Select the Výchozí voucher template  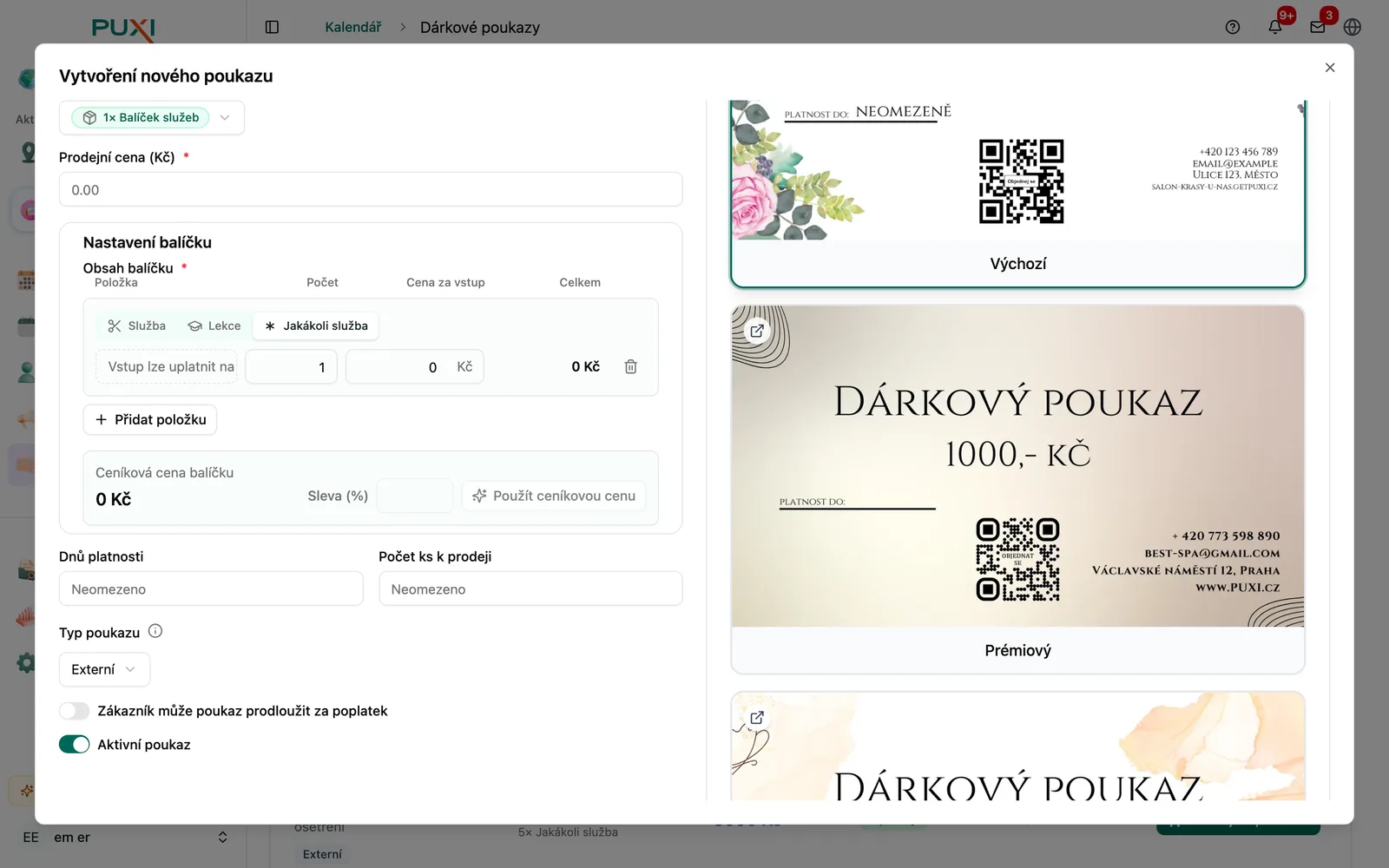(x=1018, y=194)
